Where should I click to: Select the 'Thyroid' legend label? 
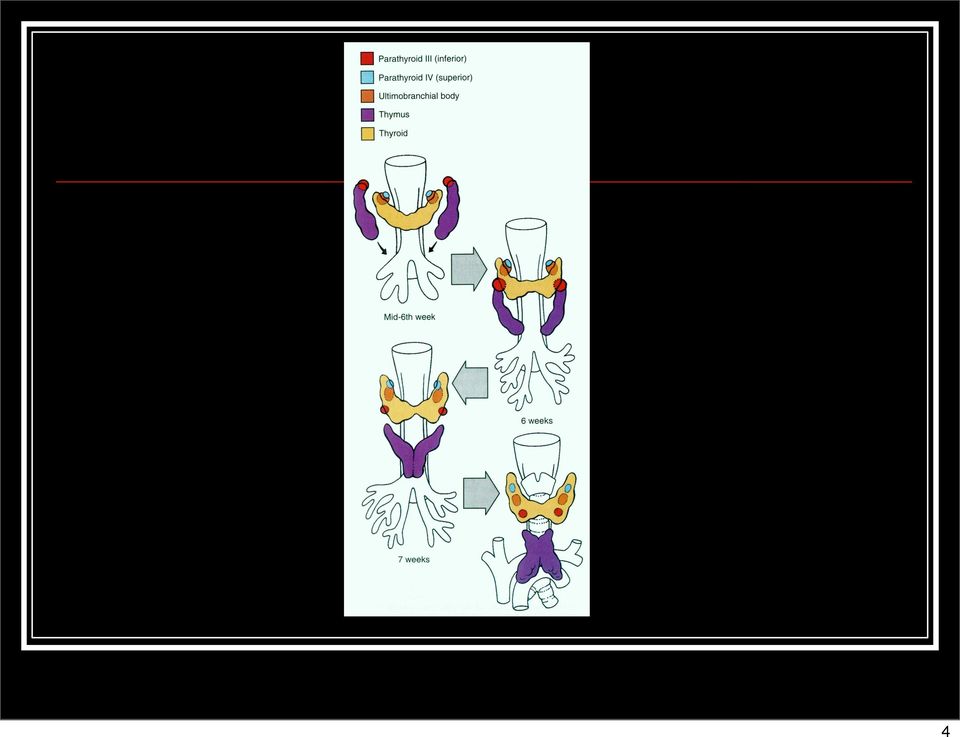393,133
